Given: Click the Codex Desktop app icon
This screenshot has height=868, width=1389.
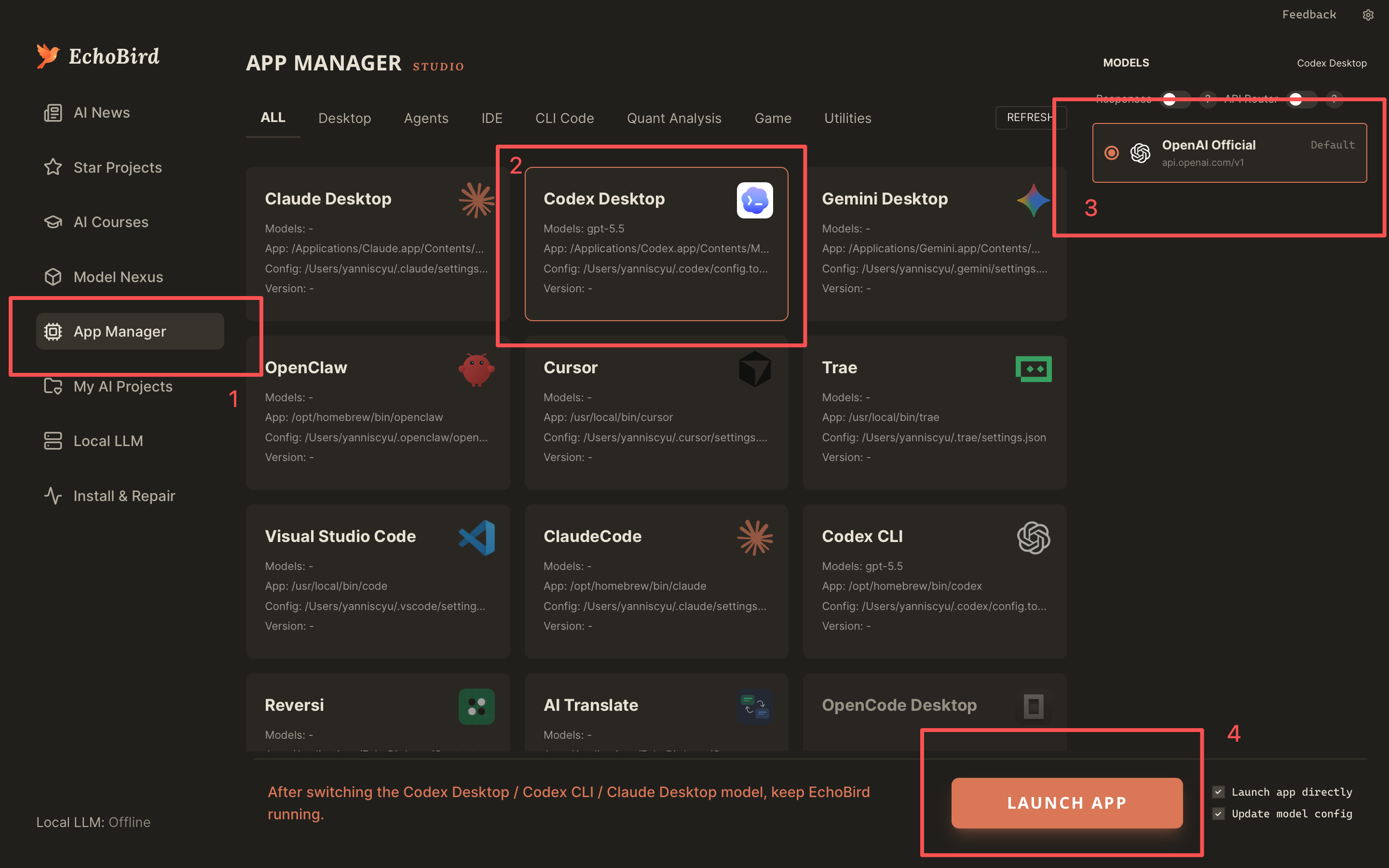Looking at the screenshot, I should tap(755, 200).
